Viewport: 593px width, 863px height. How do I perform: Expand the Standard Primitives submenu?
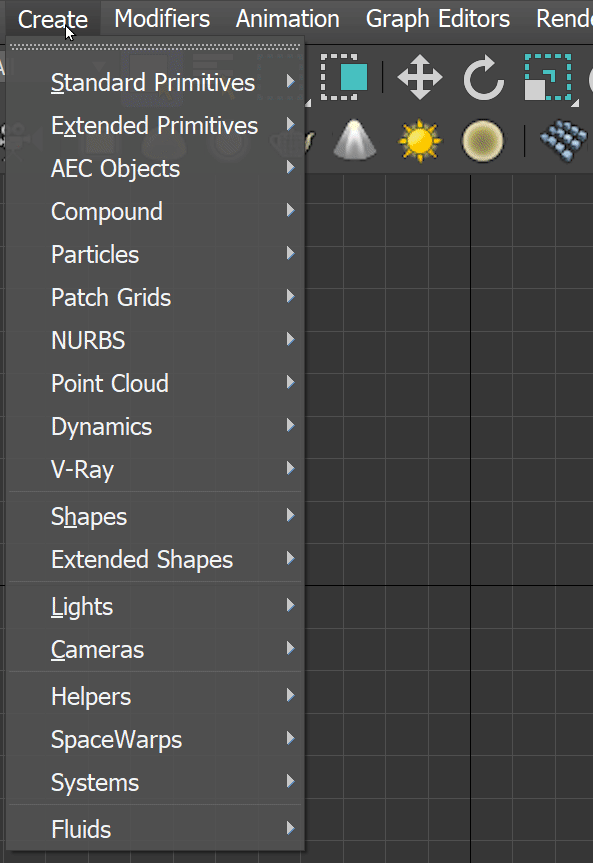pos(152,83)
